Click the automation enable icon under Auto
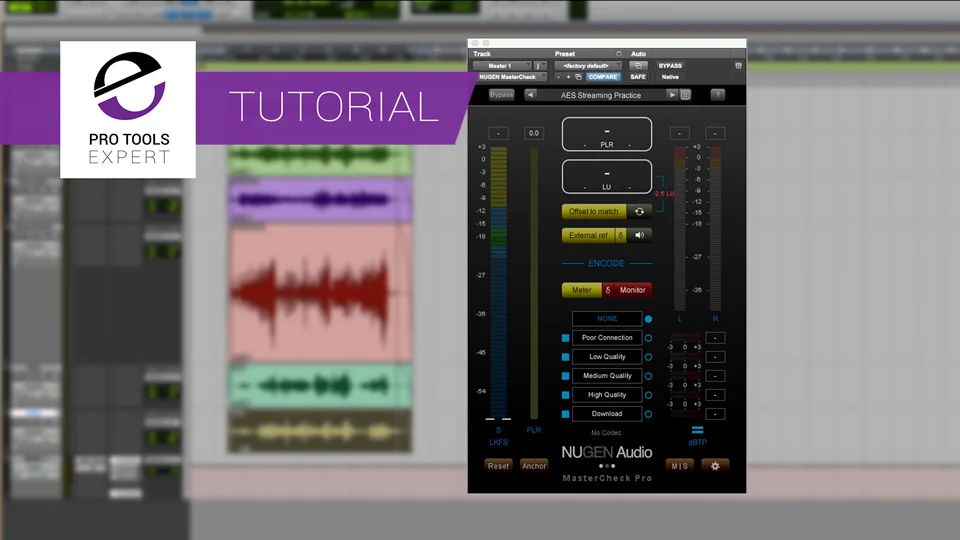This screenshot has height=540, width=960. tap(638, 66)
